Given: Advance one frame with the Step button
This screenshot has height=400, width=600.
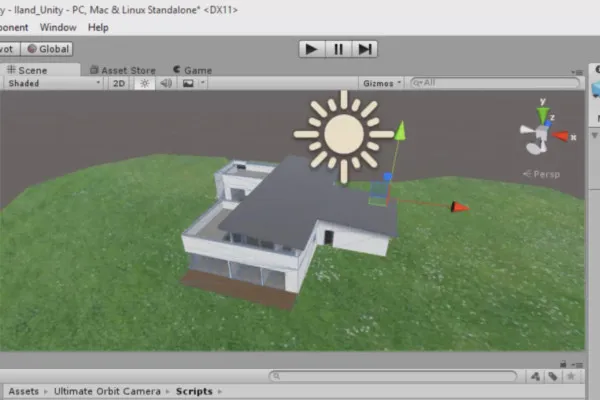Looking at the screenshot, I should (x=364, y=49).
